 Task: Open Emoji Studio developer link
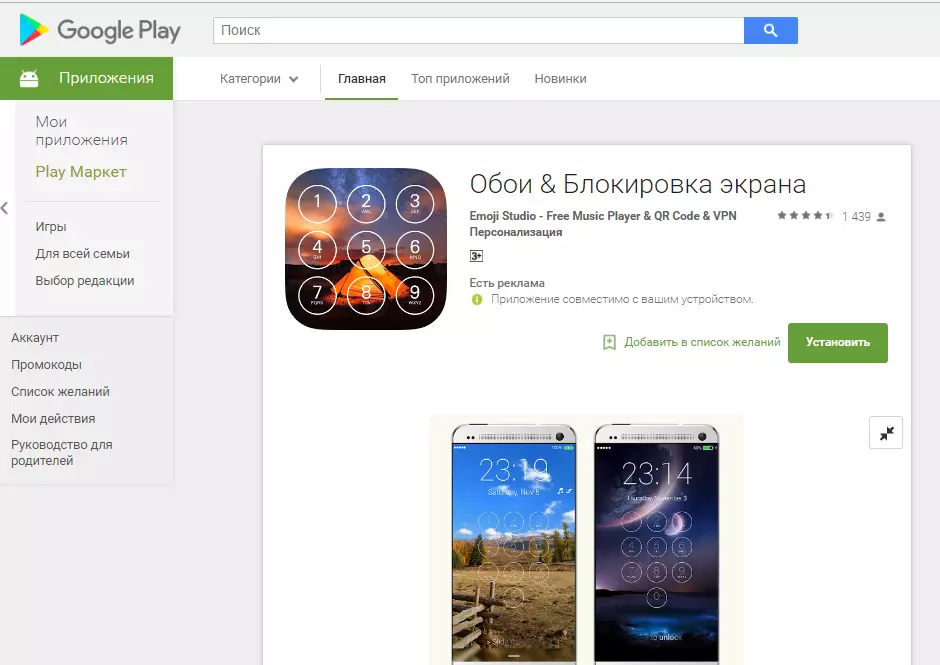click(x=602, y=216)
